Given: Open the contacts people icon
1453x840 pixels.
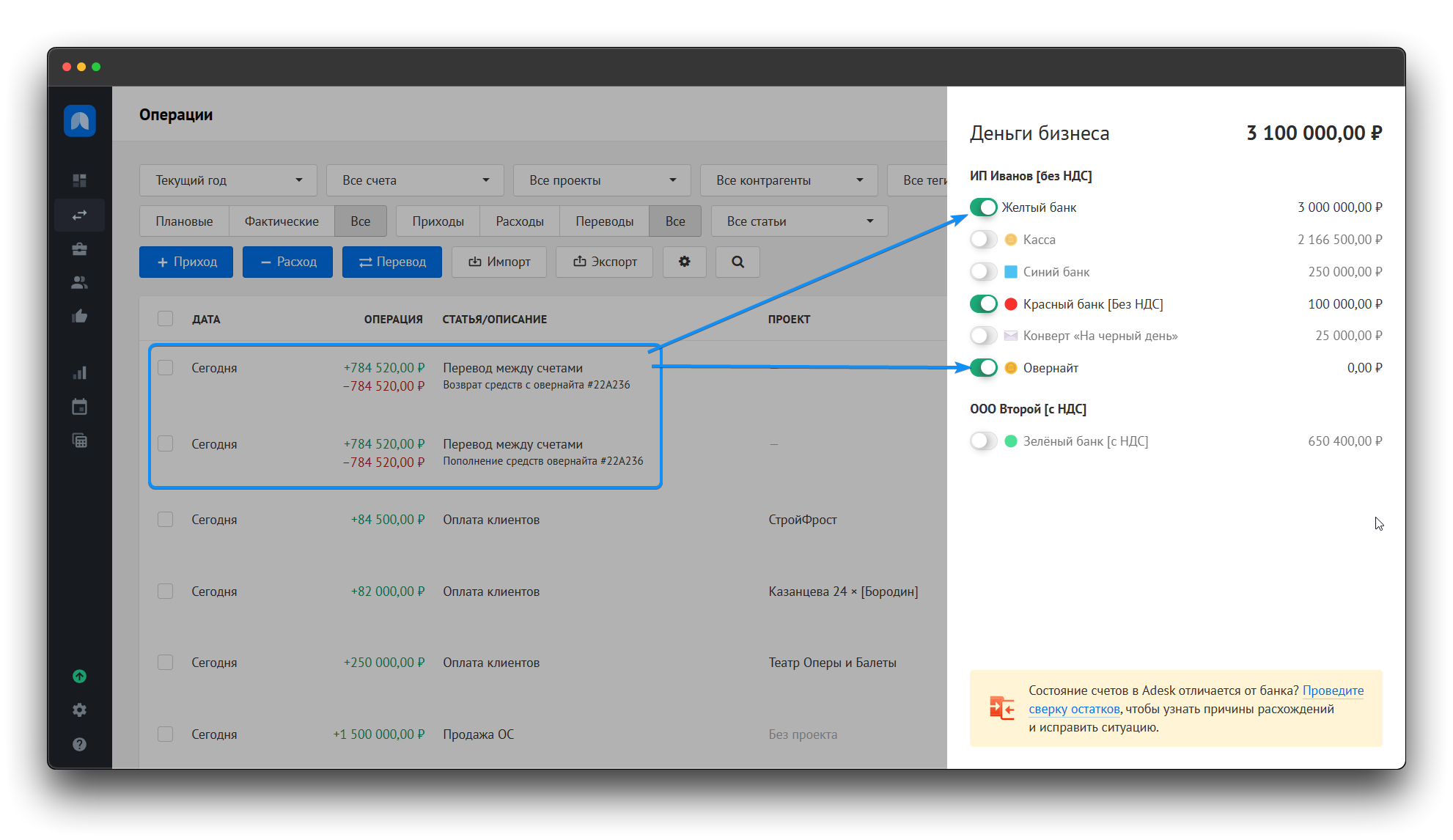Looking at the screenshot, I should [x=79, y=283].
